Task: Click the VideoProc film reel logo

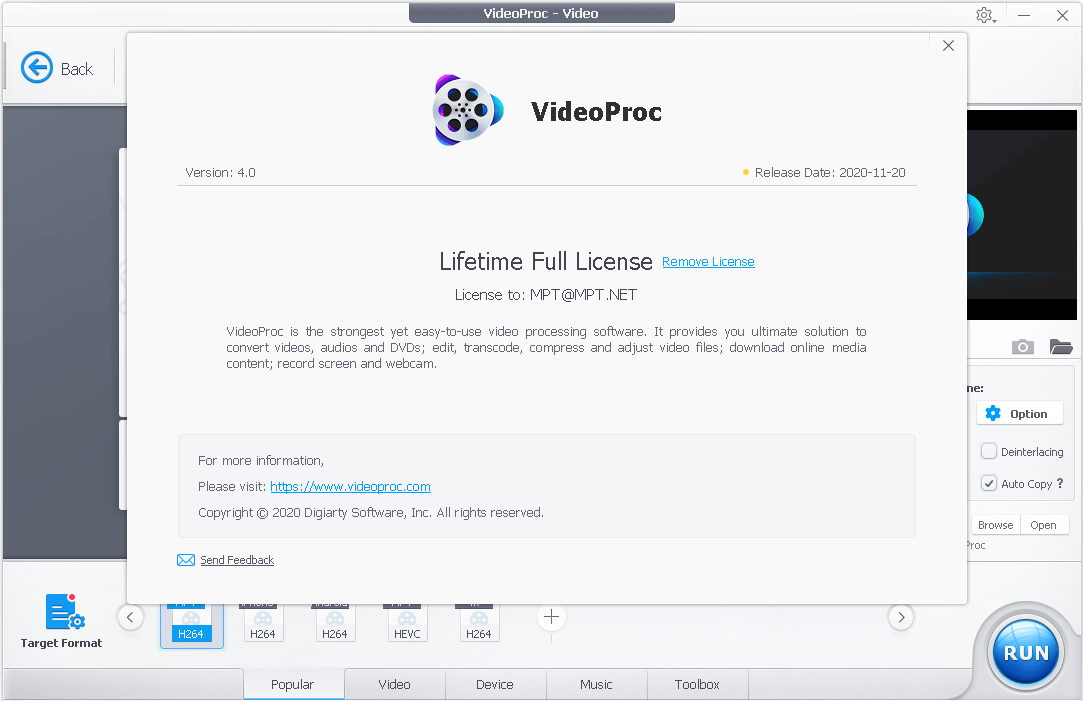Action: click(x=468, y=111)
